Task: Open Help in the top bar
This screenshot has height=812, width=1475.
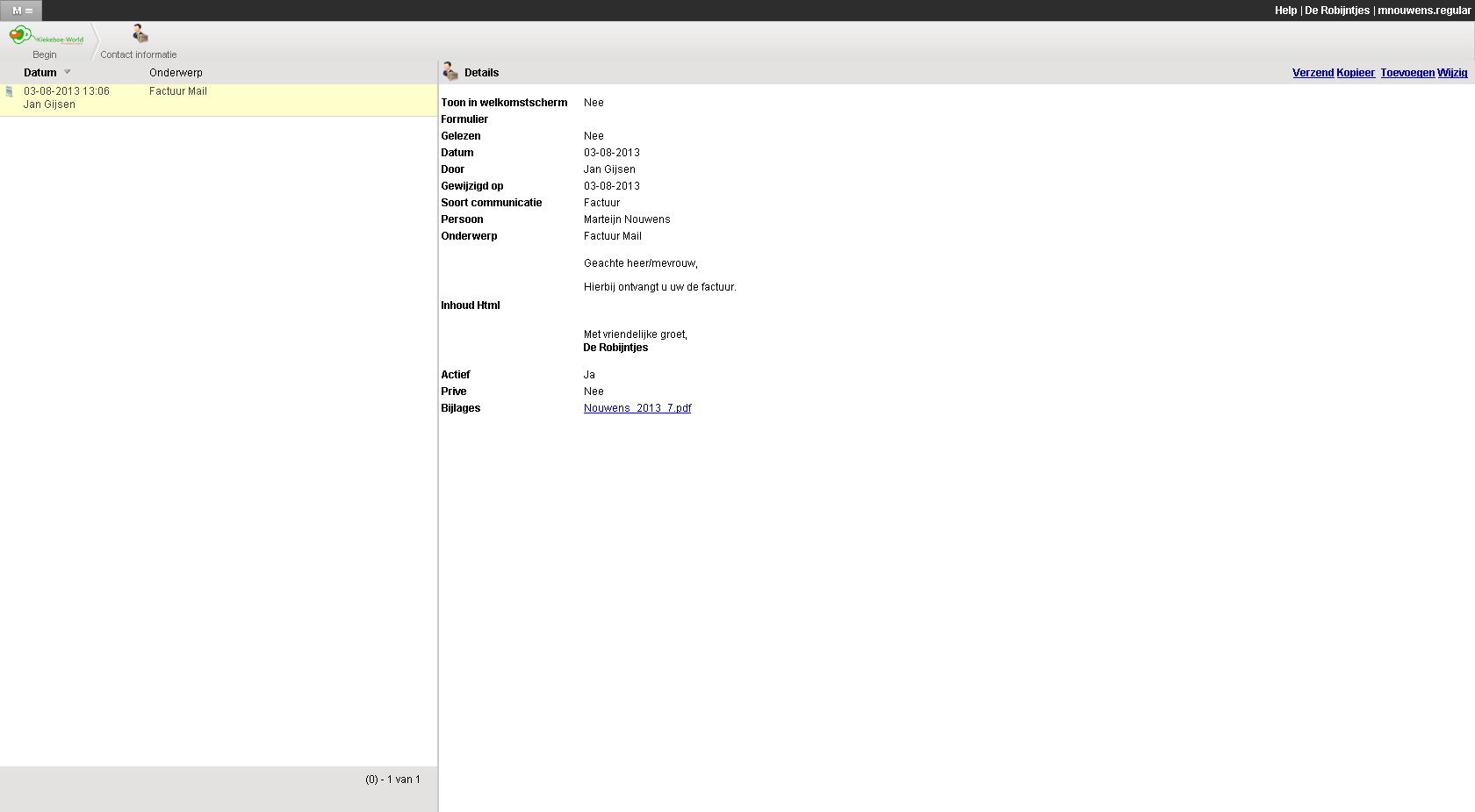Action: pos(1285,11)
